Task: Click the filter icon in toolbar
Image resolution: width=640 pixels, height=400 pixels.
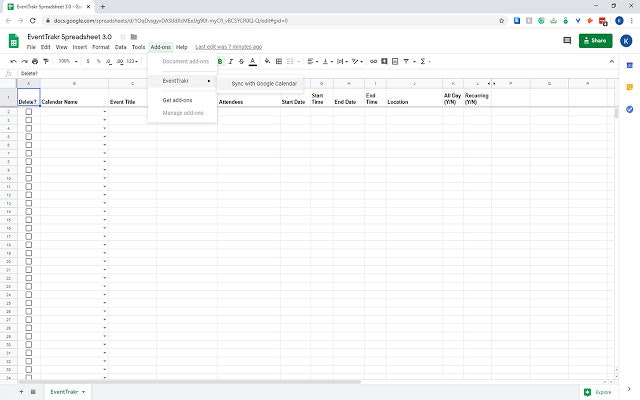Action: tap(406, 61)
